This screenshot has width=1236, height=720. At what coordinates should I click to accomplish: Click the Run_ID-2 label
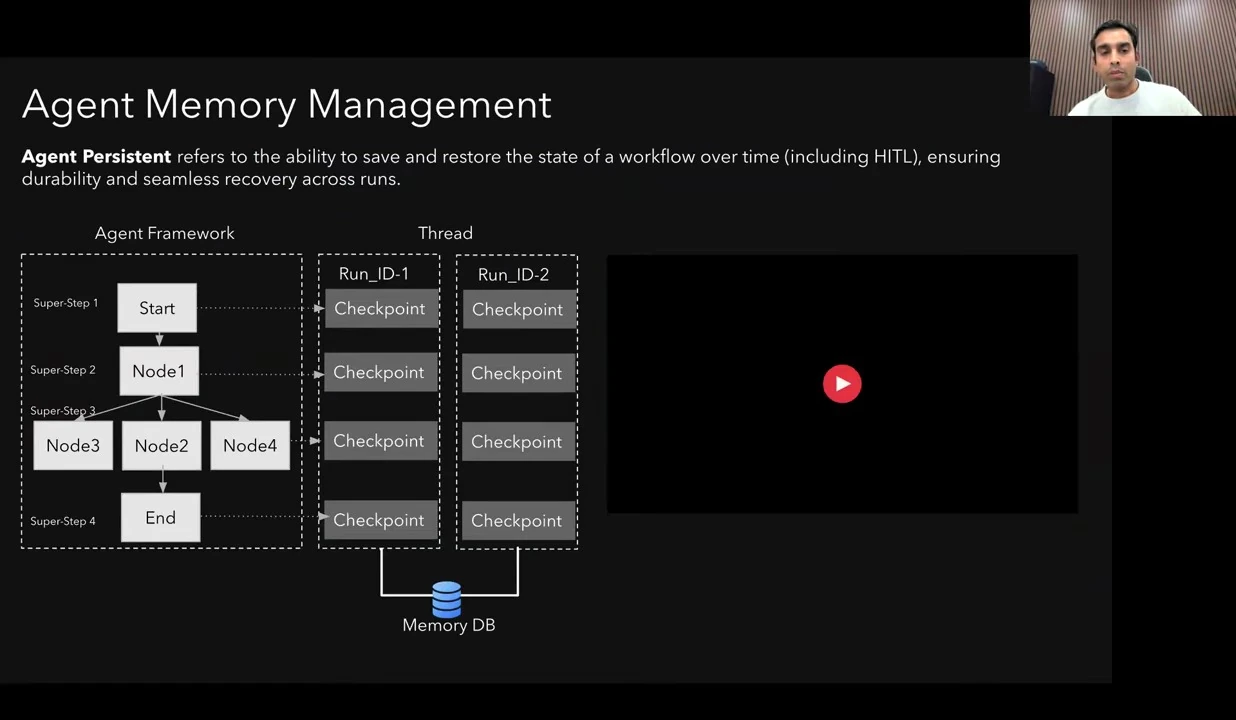tap(513, 275)
